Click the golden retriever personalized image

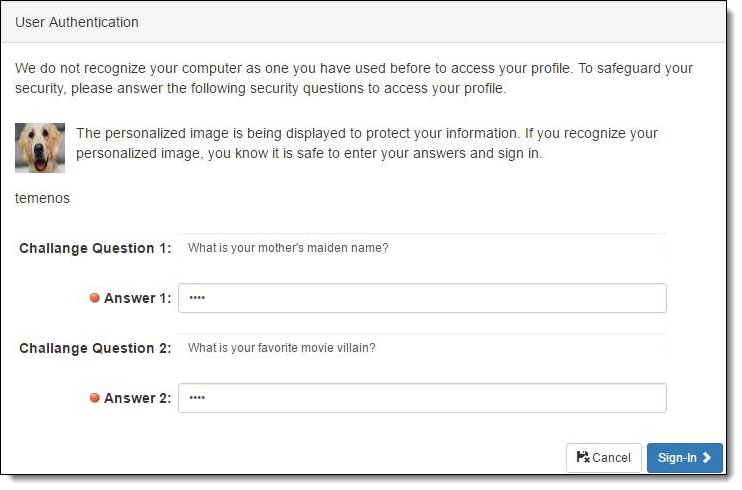(40, 148)
